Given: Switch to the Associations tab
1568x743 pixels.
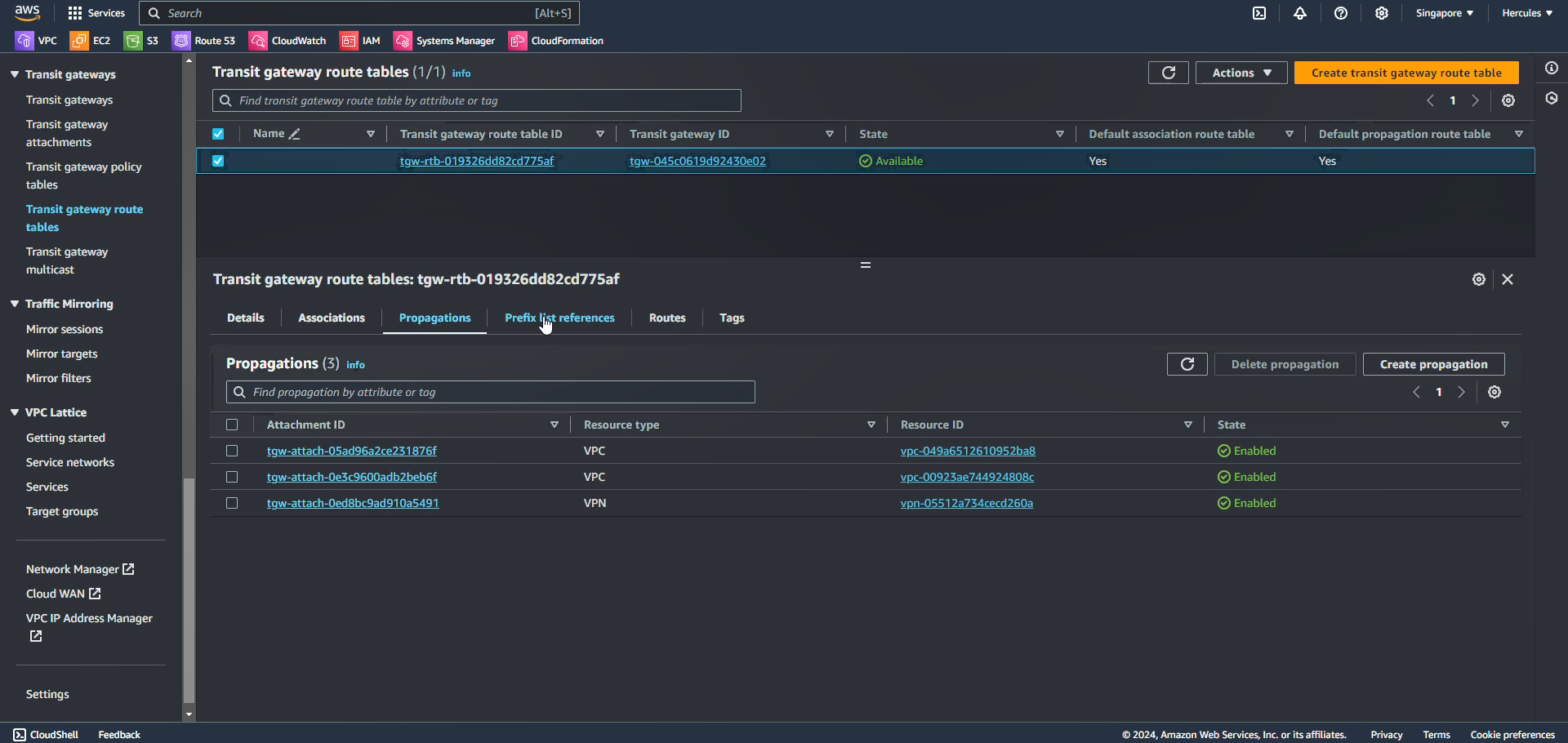Looking at the screenshot, I should (x=332, y=318).
